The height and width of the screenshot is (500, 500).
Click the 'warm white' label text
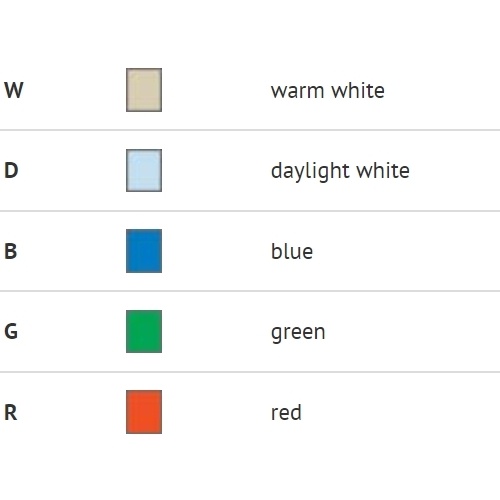[x=328, y=91]
